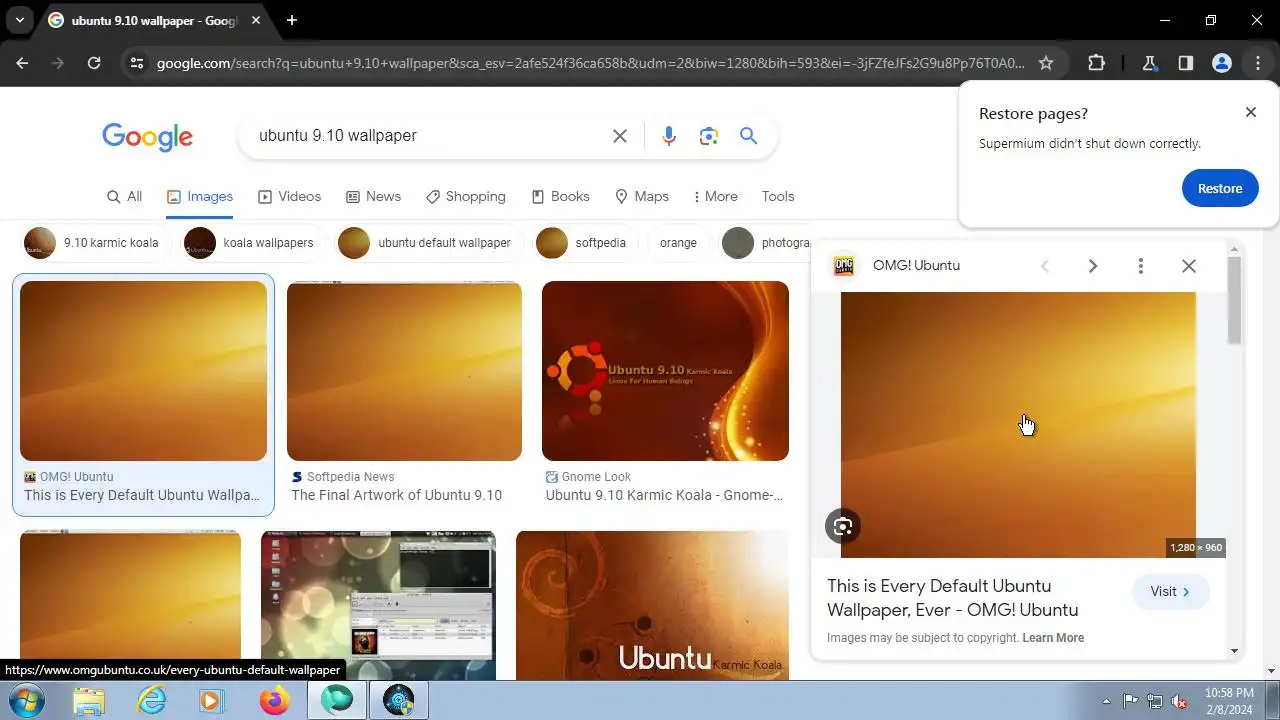Open the browser three-dot menu
Viewport: 1280px width, 720px height.
pos(1257,63)
